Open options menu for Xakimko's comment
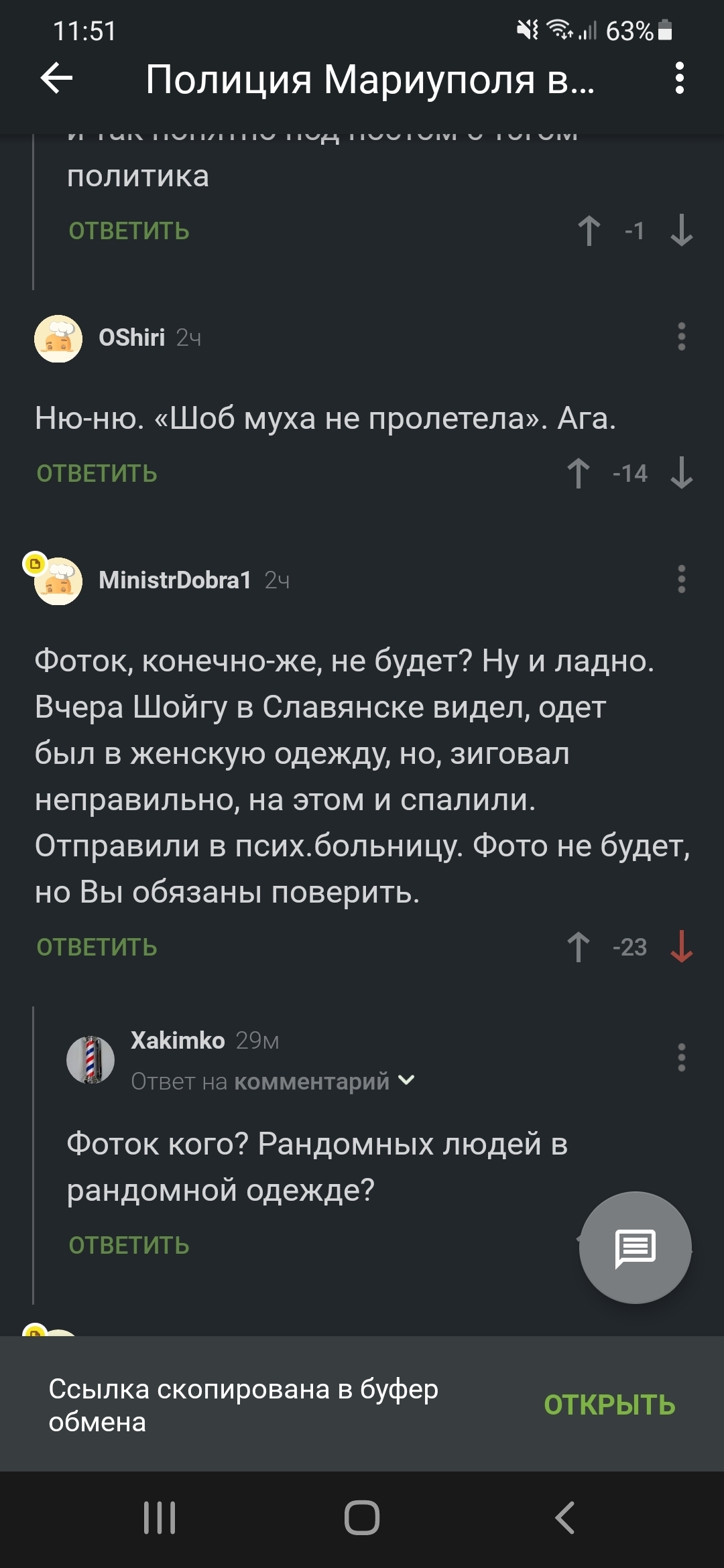This screenshot has height=1568, width=724. point(681,1058)
